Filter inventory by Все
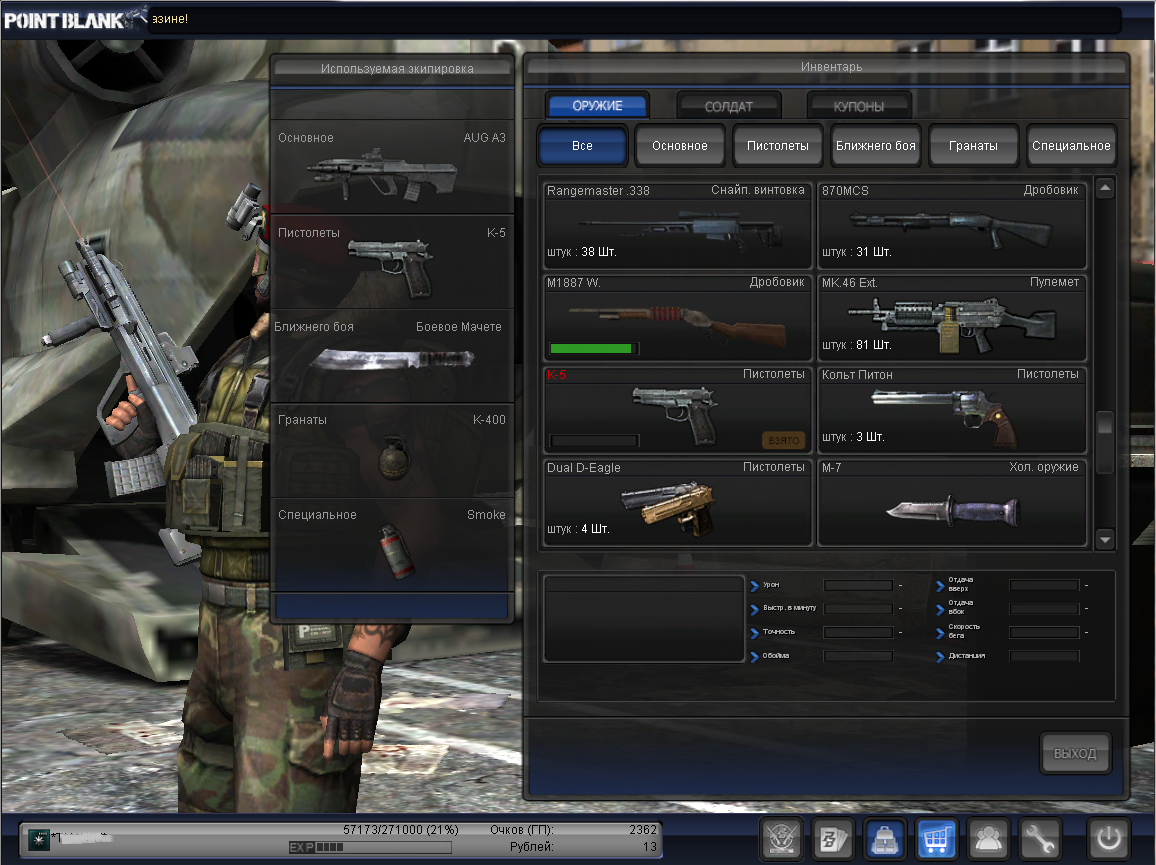The image size is (1156, 865). pos(582,145)
